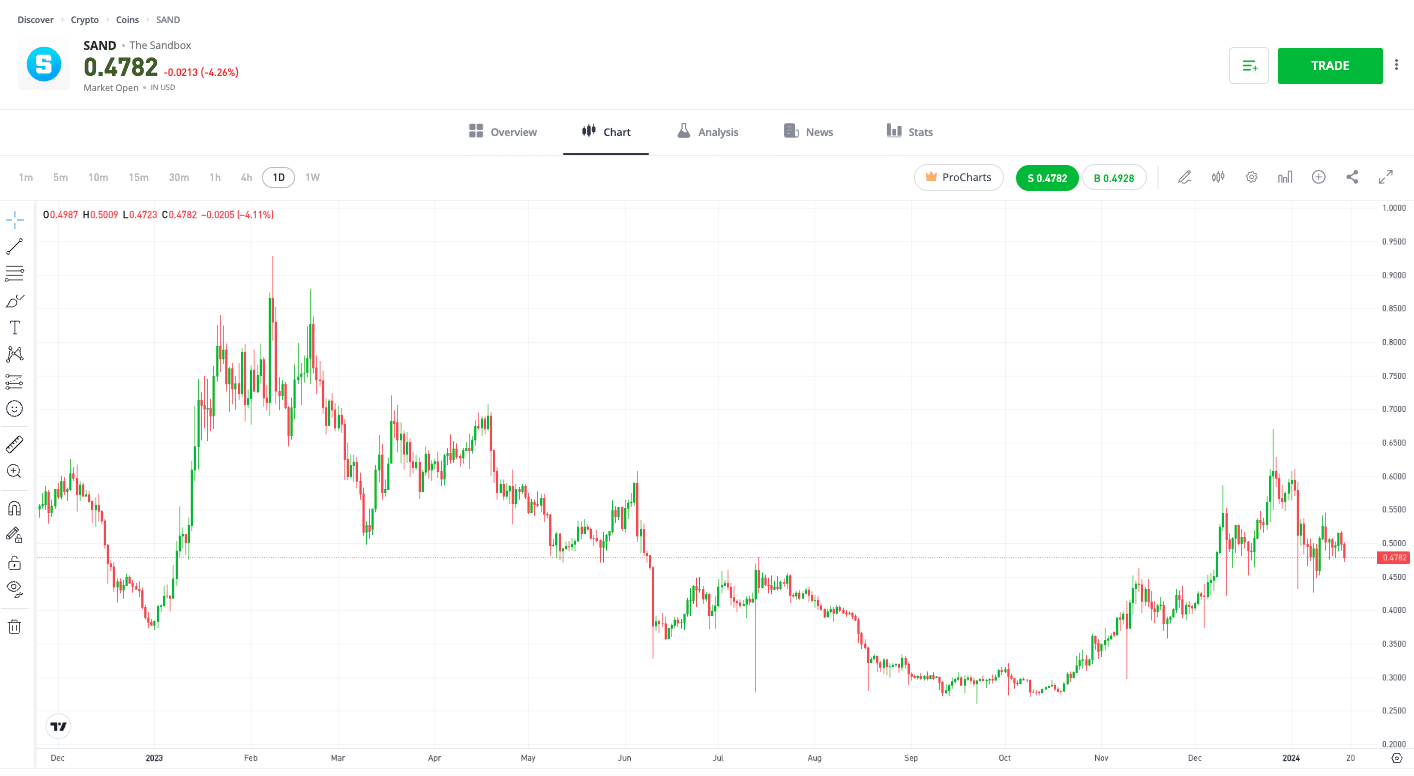Viewport: 1414px width, 776px height.
Task: Click the 0.2000 price scale value
Action: (1394, 745)
